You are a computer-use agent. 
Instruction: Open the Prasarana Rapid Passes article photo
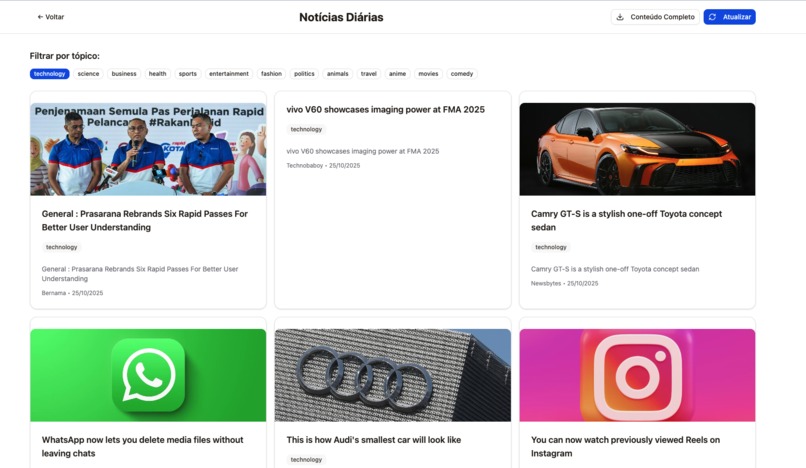[x=148, y=149]
